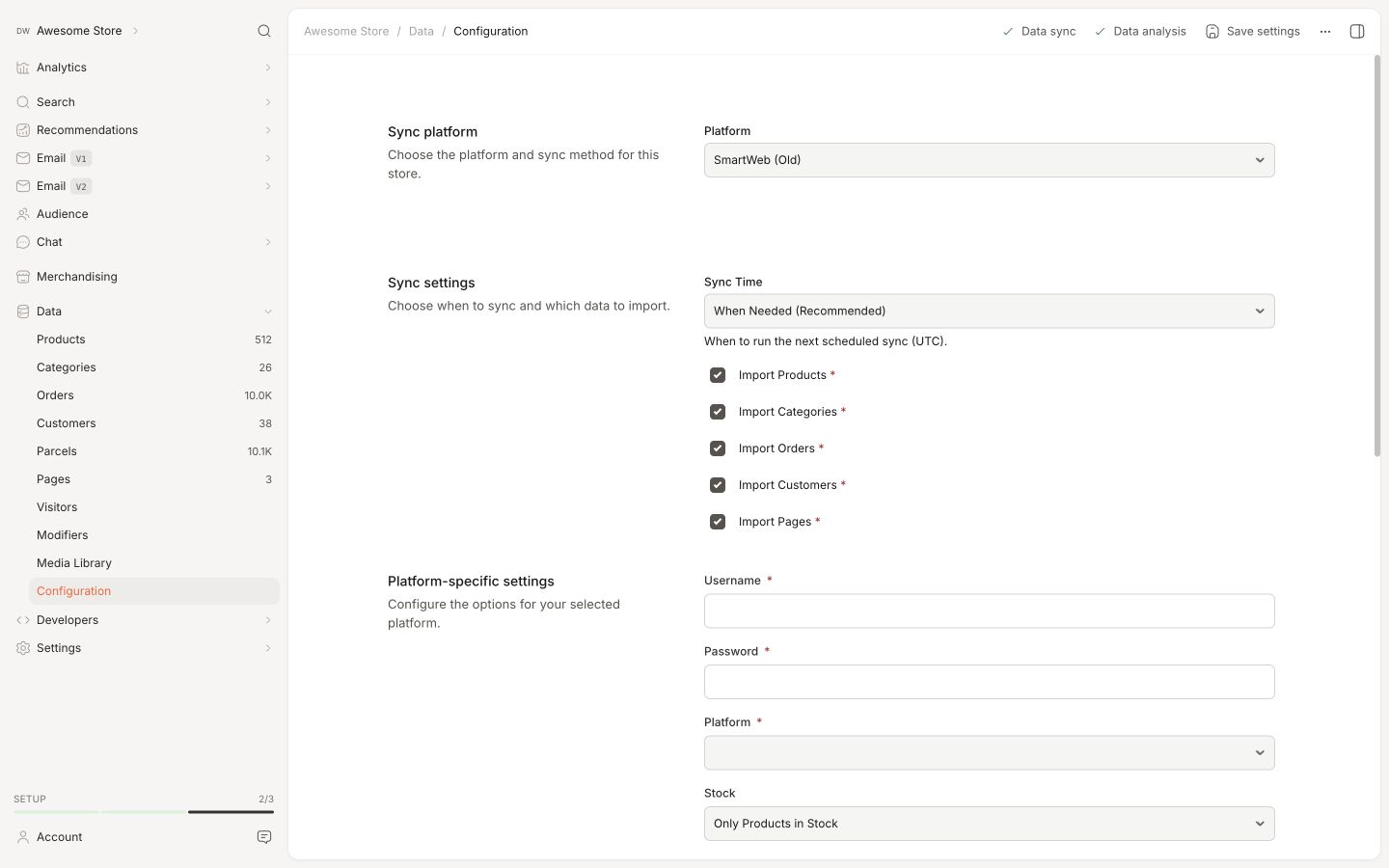
Task: Open the feedback message icon near Account
Action: pos(264,837)
